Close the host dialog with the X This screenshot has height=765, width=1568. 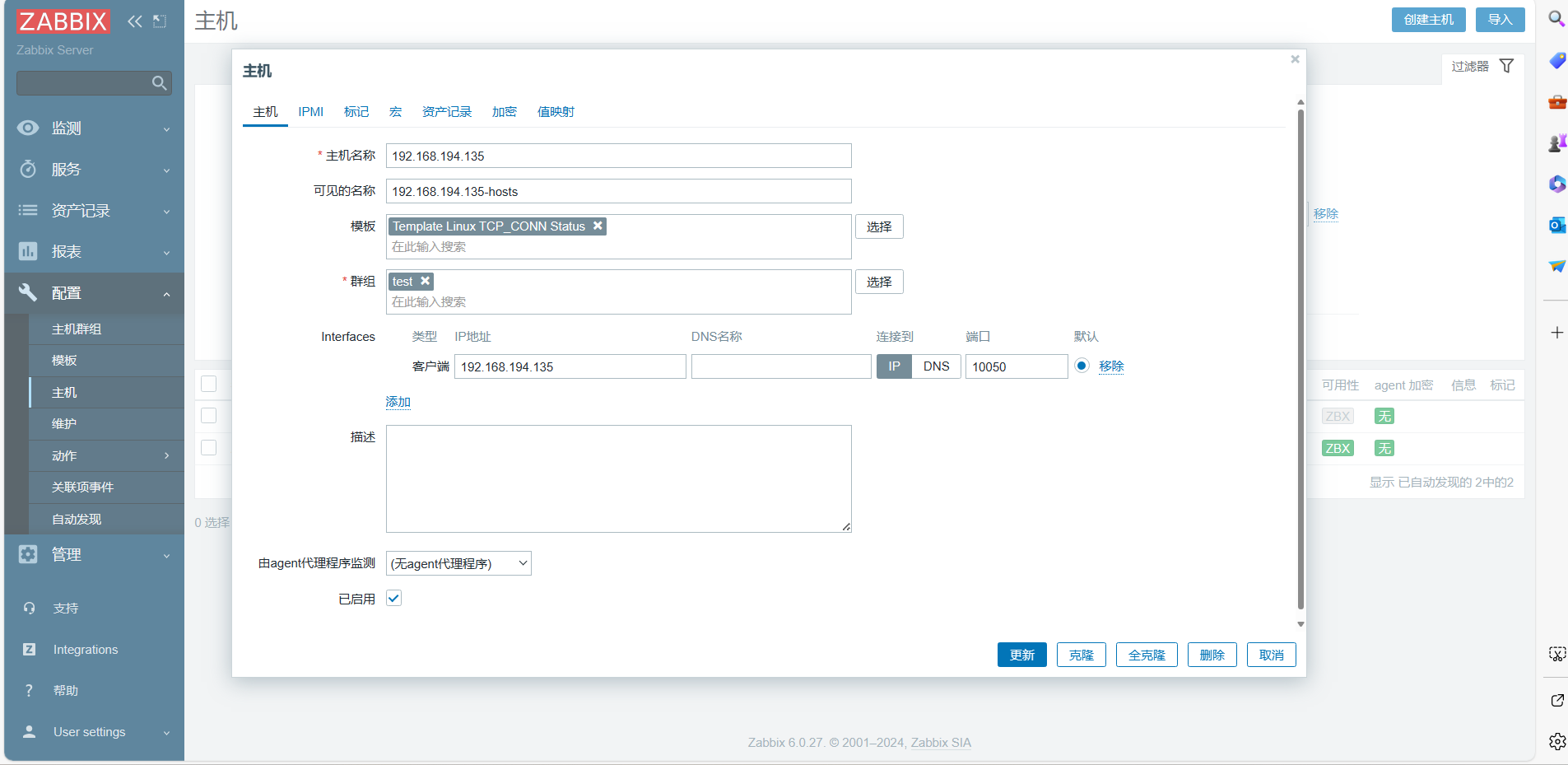tap(1295, 59)
